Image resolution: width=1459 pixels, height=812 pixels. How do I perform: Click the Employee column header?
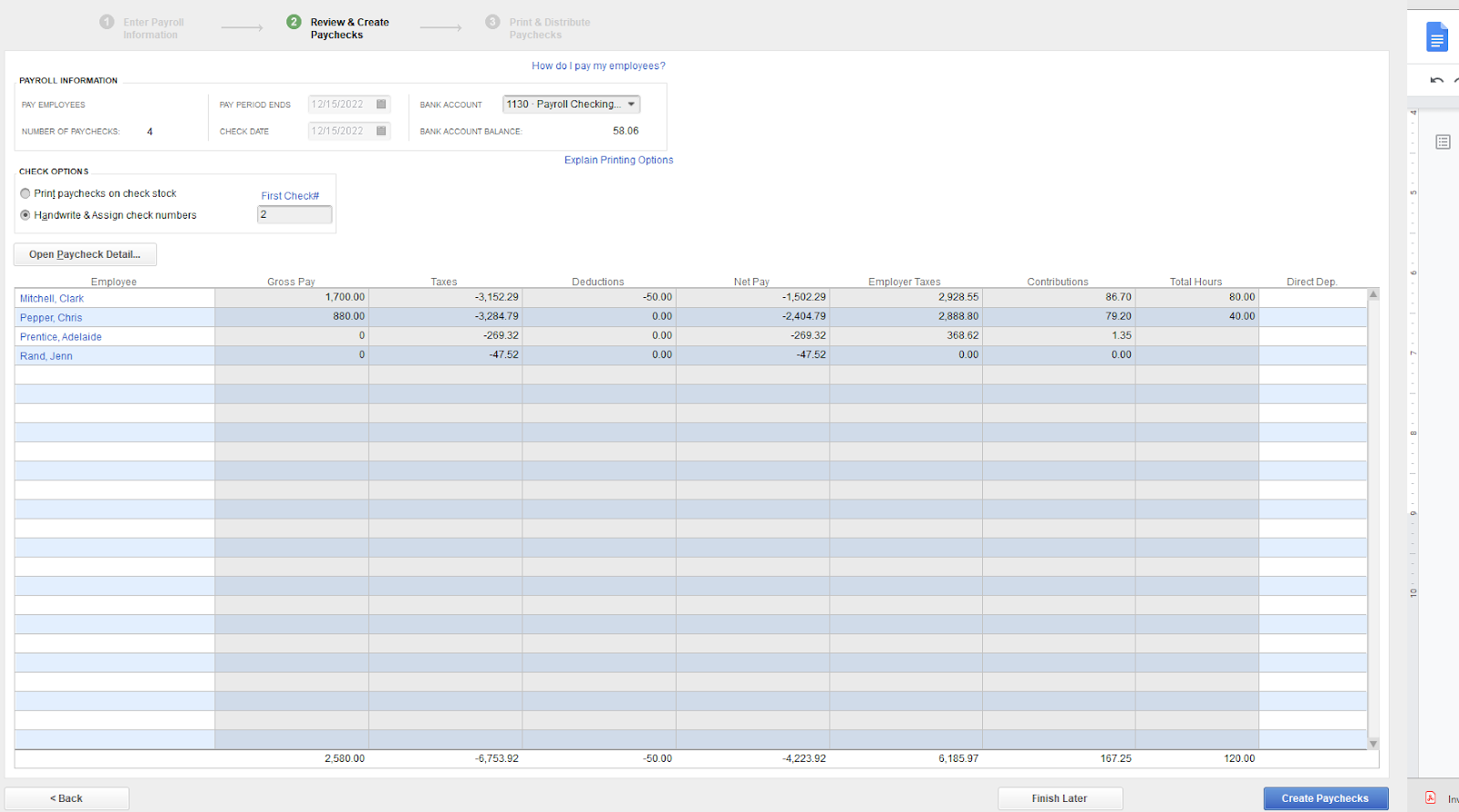pyautogui.click(x=114, y=282)
